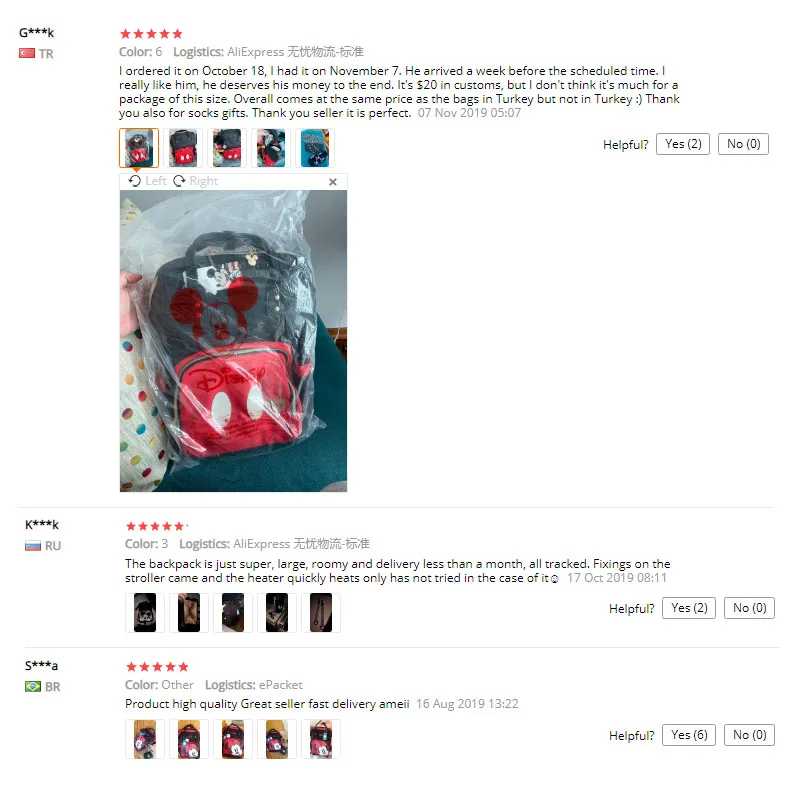
Task: Mark G***k's review helpful with Yes (2)
Action: point(683,144)
